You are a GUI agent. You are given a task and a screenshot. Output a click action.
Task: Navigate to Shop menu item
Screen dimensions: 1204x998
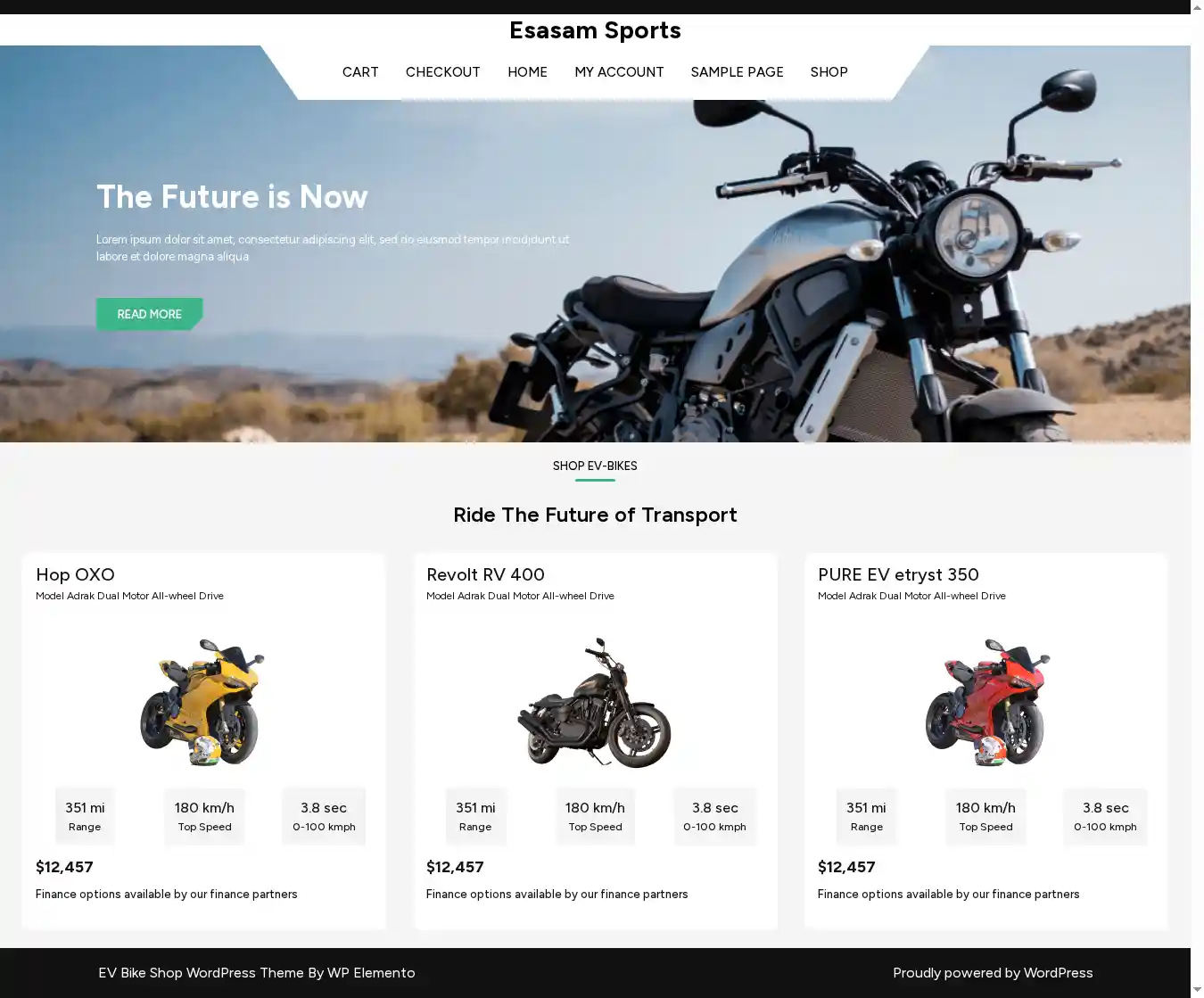[x=829, y=72]
